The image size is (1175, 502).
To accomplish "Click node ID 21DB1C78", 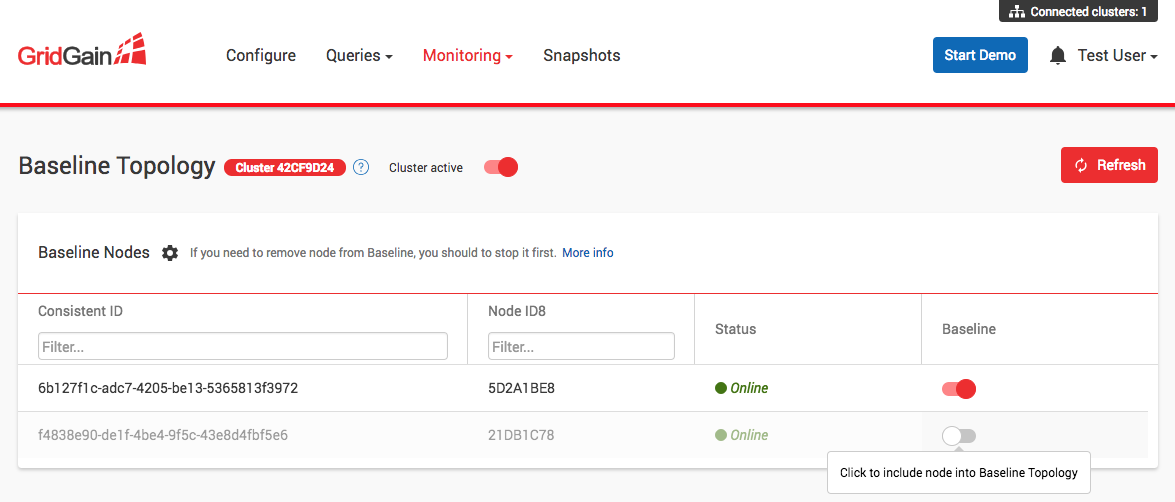I will 521,435.
